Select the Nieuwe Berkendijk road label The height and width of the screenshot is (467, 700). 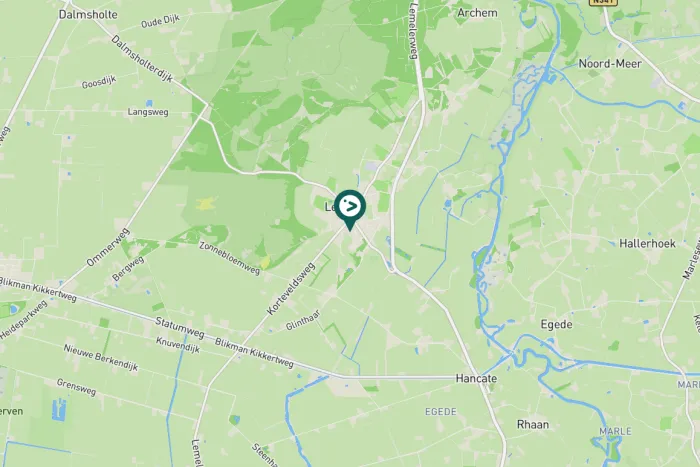point(100,358)
